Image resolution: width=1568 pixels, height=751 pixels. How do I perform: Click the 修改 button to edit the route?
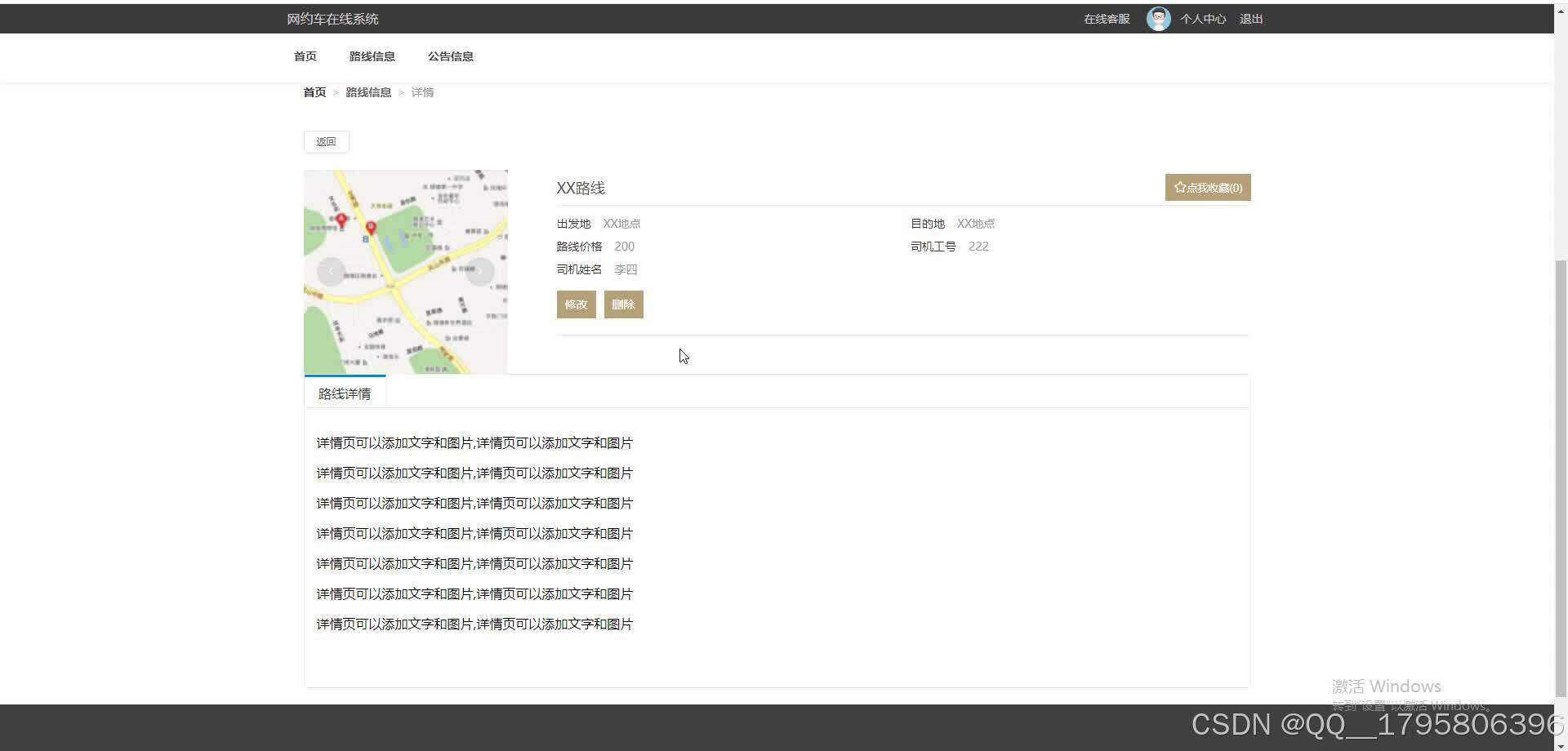tap(576, 304)
